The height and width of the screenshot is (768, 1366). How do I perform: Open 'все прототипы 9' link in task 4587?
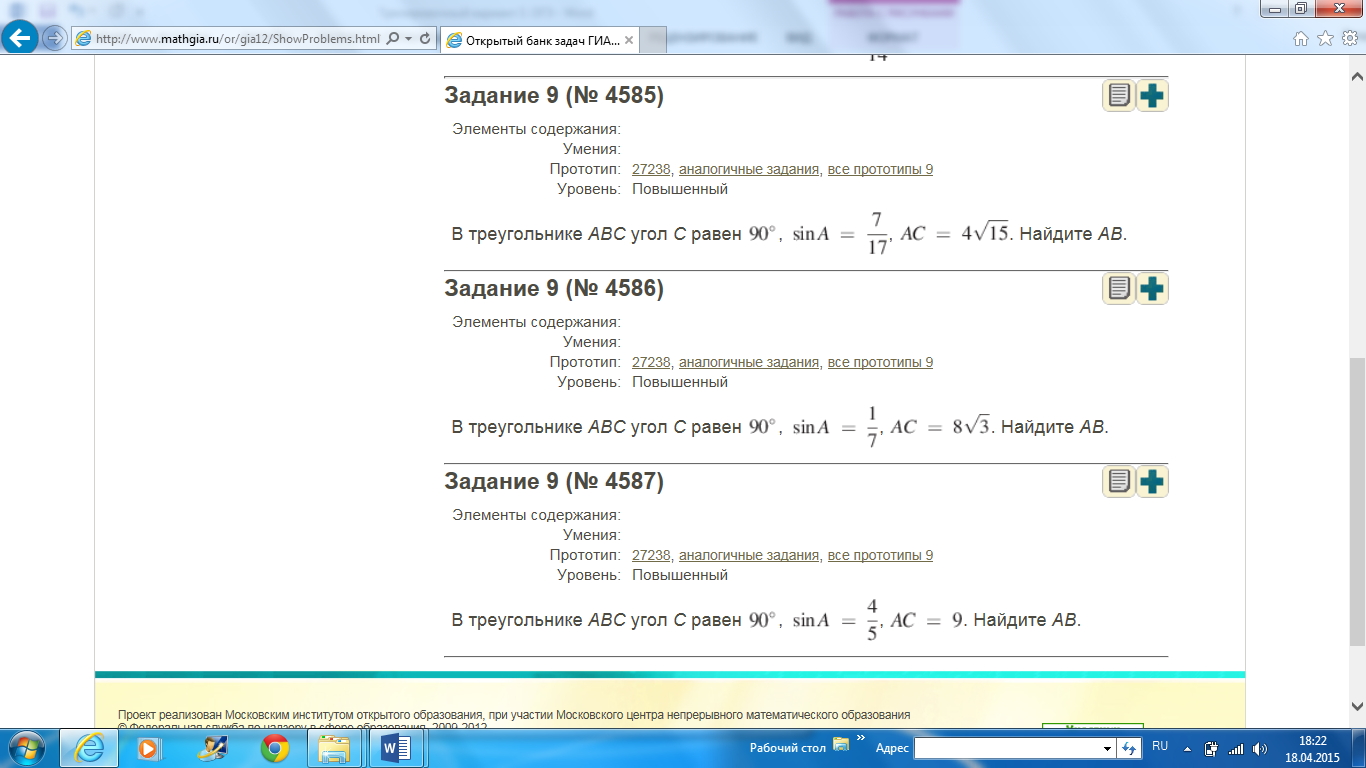click(880, 555)
